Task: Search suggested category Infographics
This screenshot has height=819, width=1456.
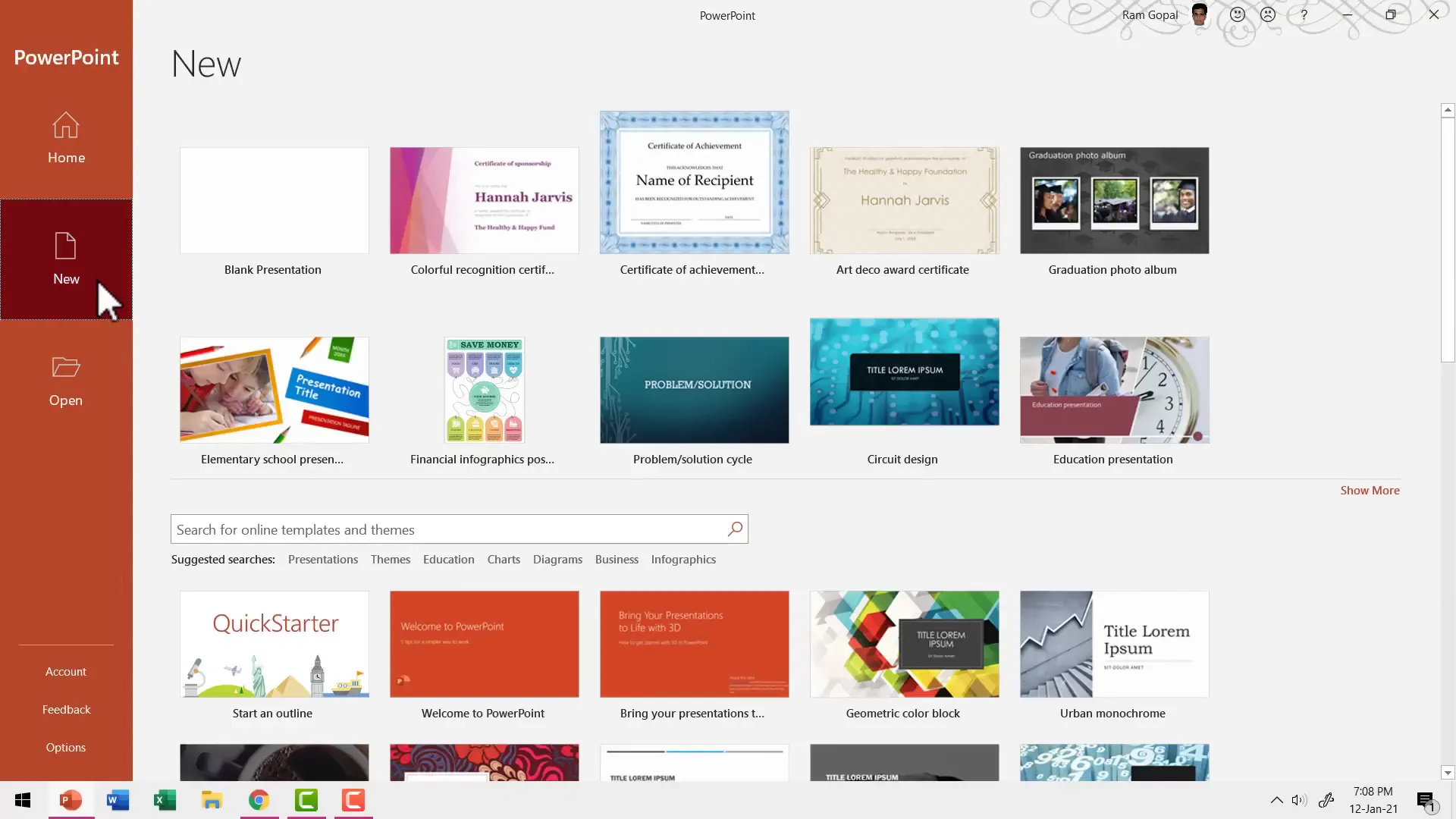Action: tap(683, 560)
